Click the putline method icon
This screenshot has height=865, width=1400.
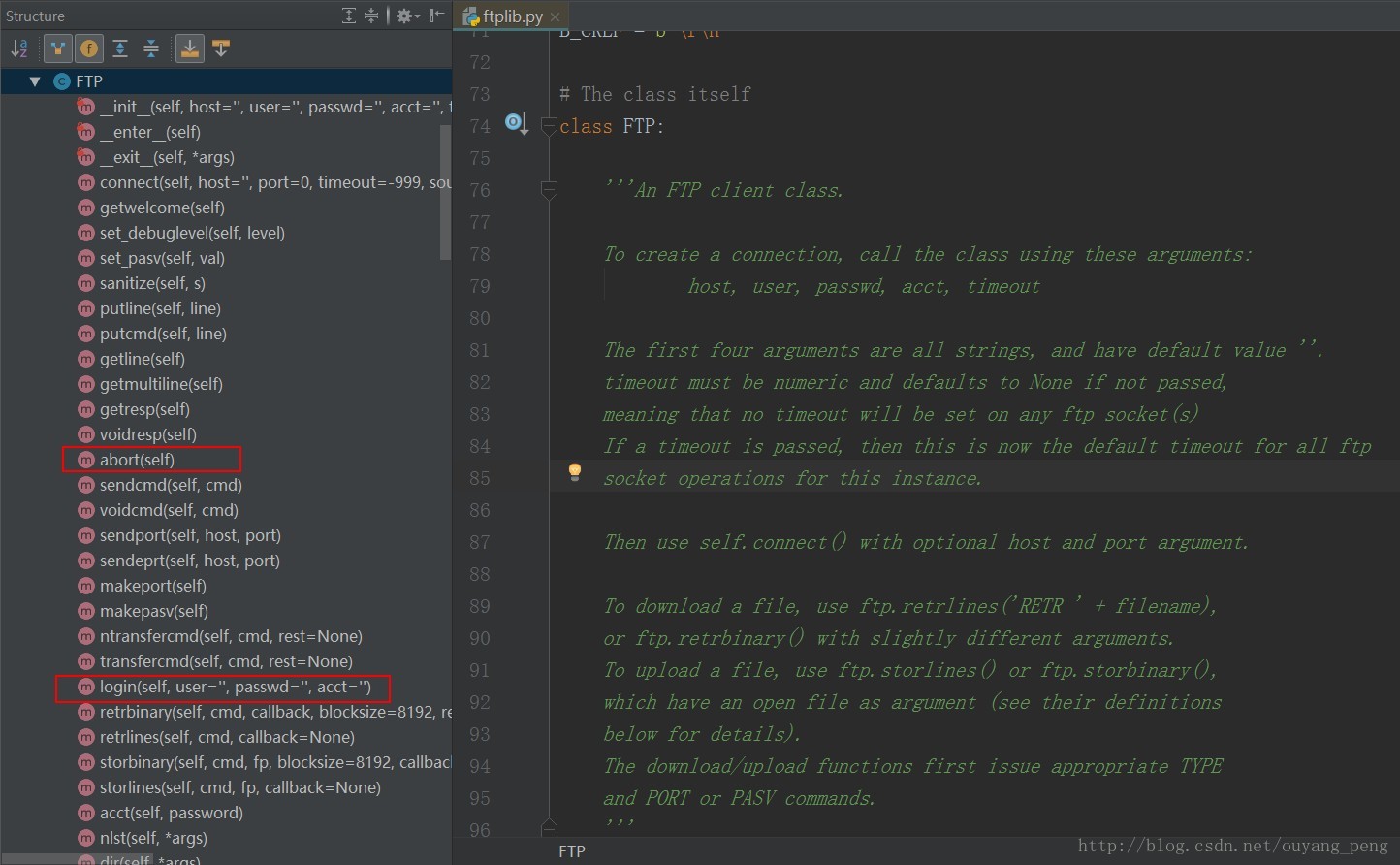tap(86, 308)
